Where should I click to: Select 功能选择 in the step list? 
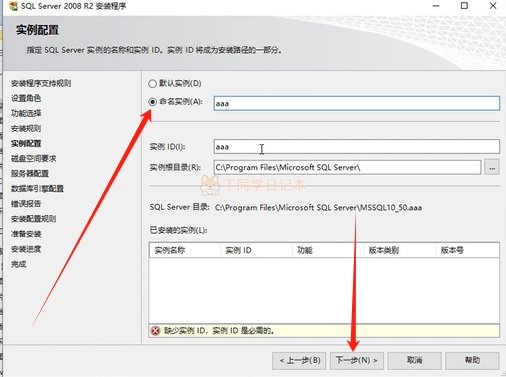pos(26,113)
